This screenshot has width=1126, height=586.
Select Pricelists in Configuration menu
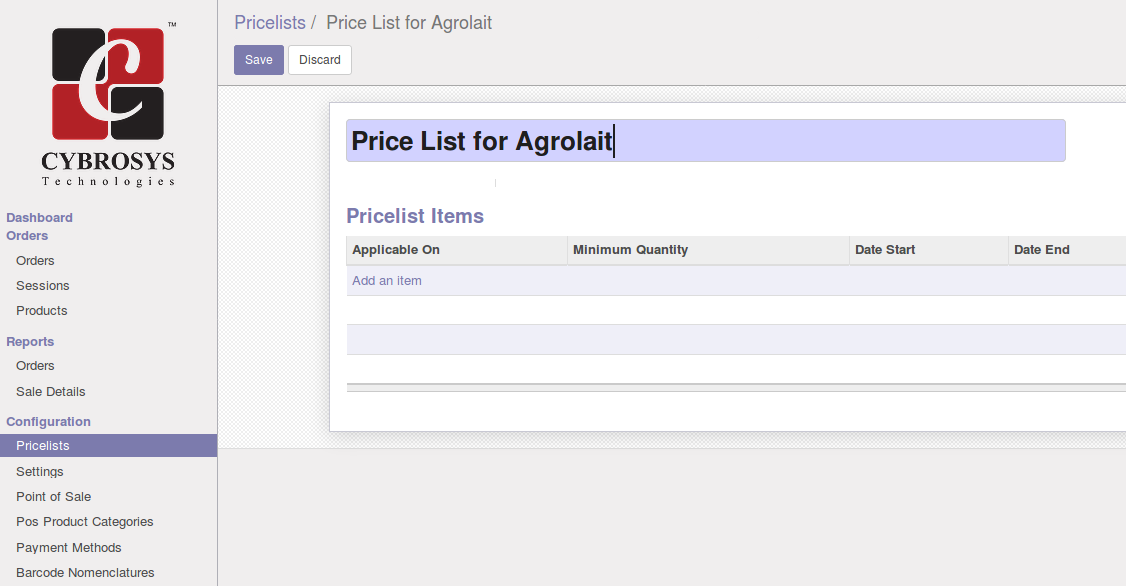(43, 446)
